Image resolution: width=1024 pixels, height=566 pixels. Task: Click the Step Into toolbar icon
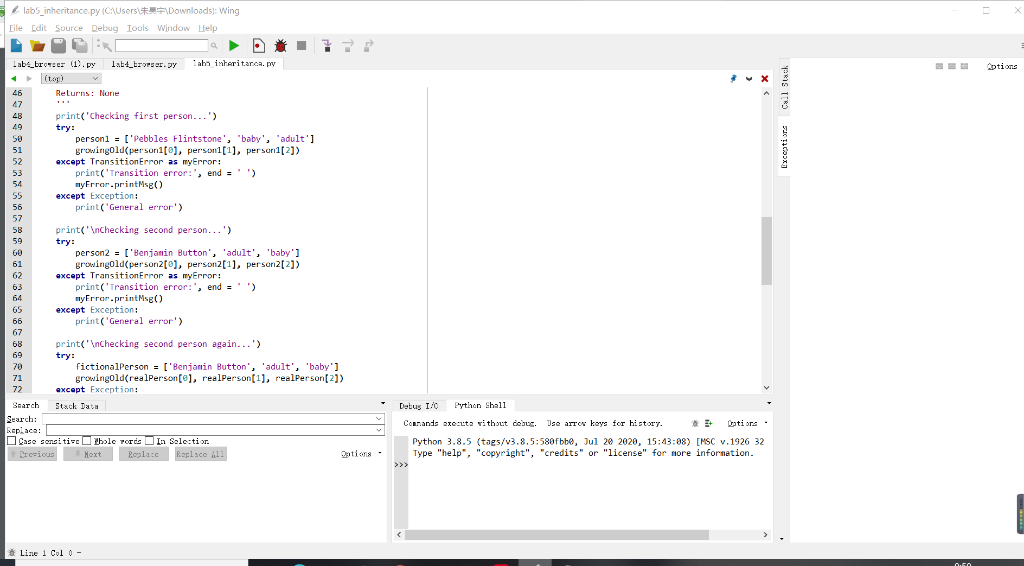[x=327, y=46]
